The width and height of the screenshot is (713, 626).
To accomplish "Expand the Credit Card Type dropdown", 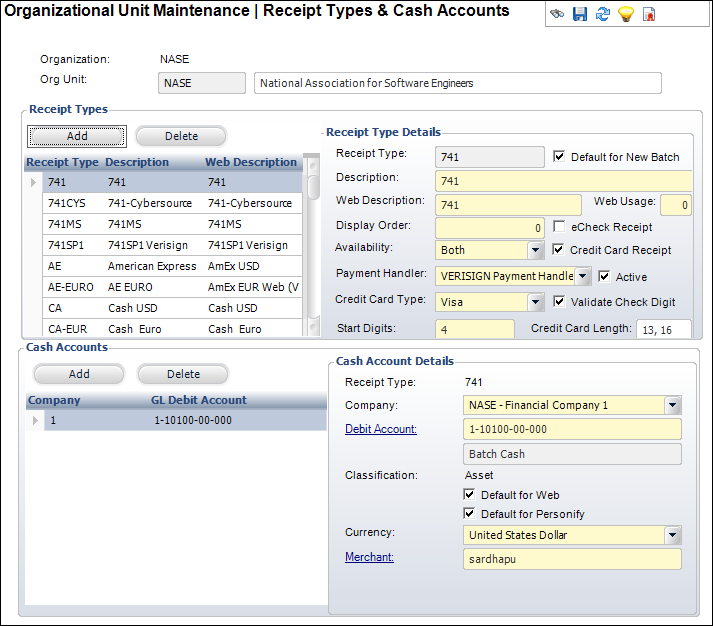I will [x=535, y=302].
